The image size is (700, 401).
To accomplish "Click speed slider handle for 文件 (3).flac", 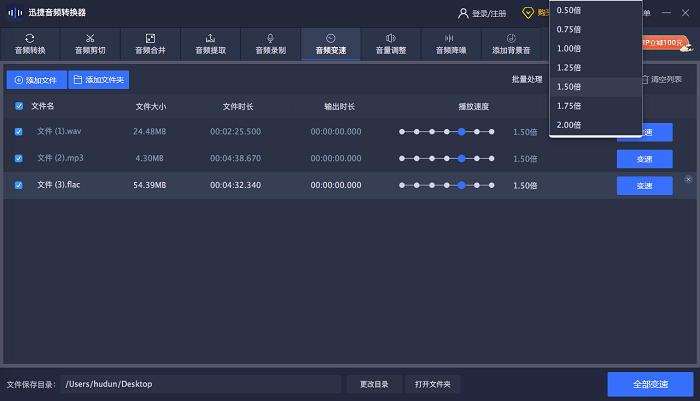I will (462, 185).
